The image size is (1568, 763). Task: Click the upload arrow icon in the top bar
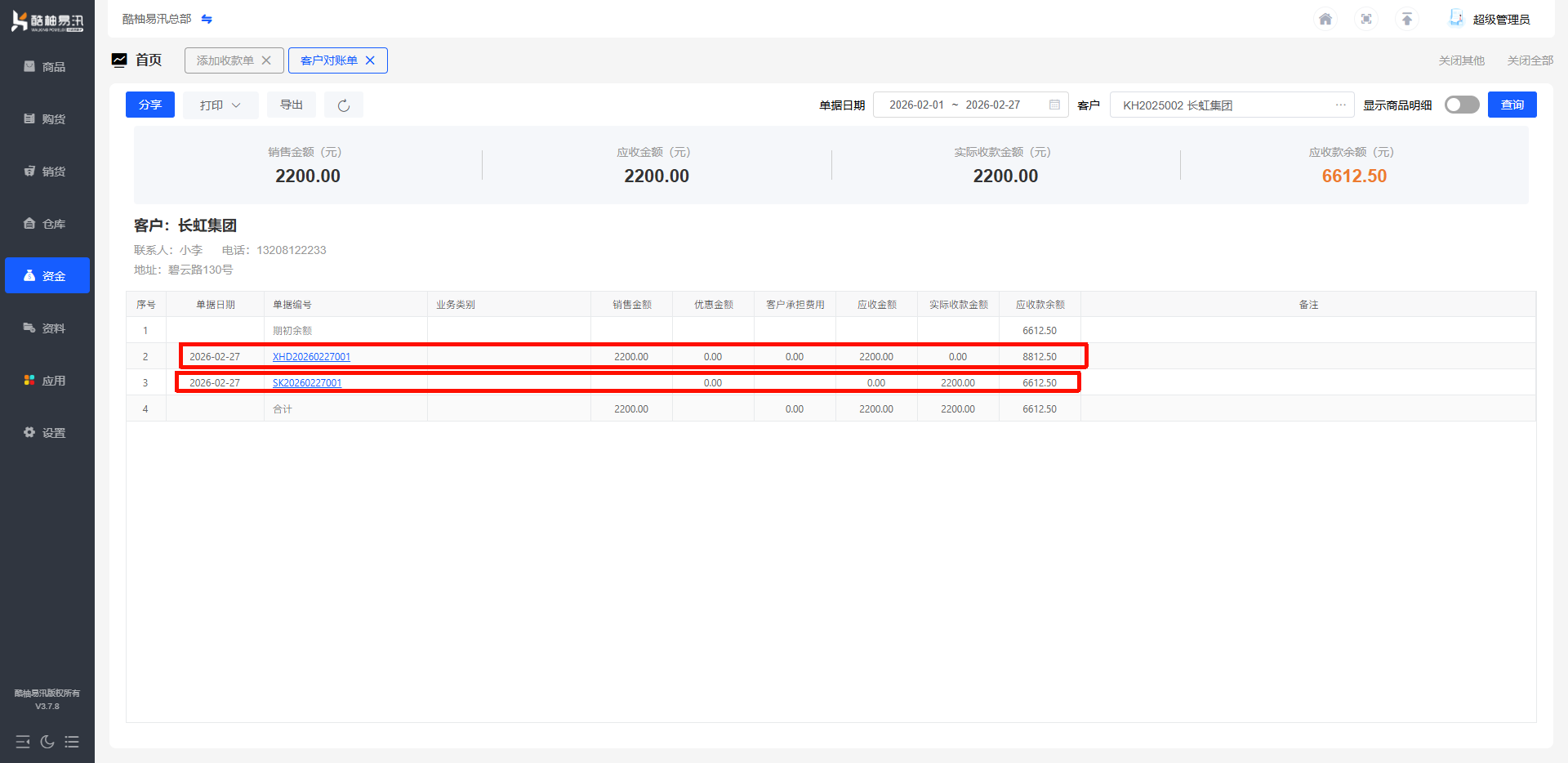tap(1407, 19)
